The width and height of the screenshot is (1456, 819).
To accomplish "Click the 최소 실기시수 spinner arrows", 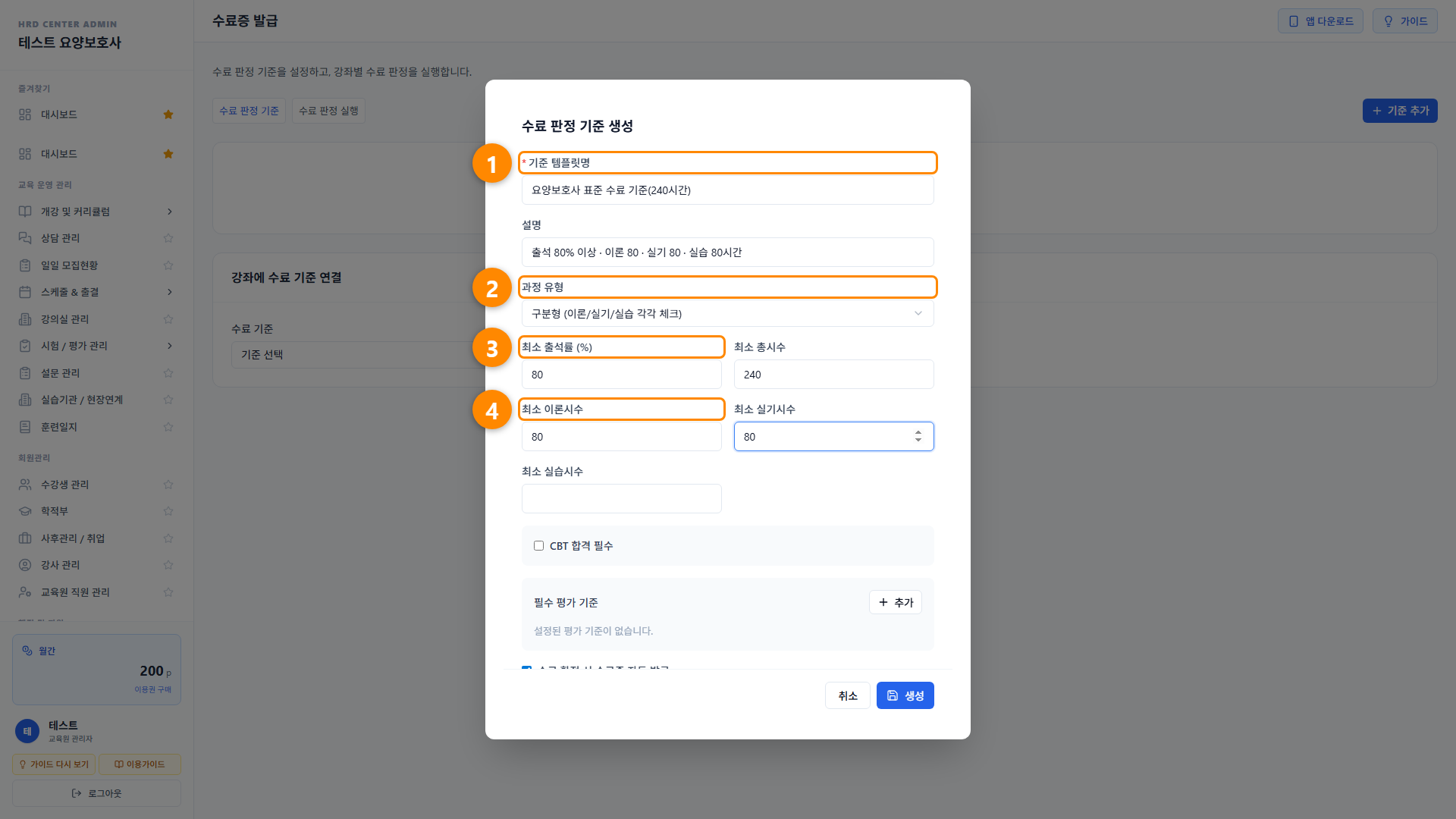I will (x=918, y=436).
